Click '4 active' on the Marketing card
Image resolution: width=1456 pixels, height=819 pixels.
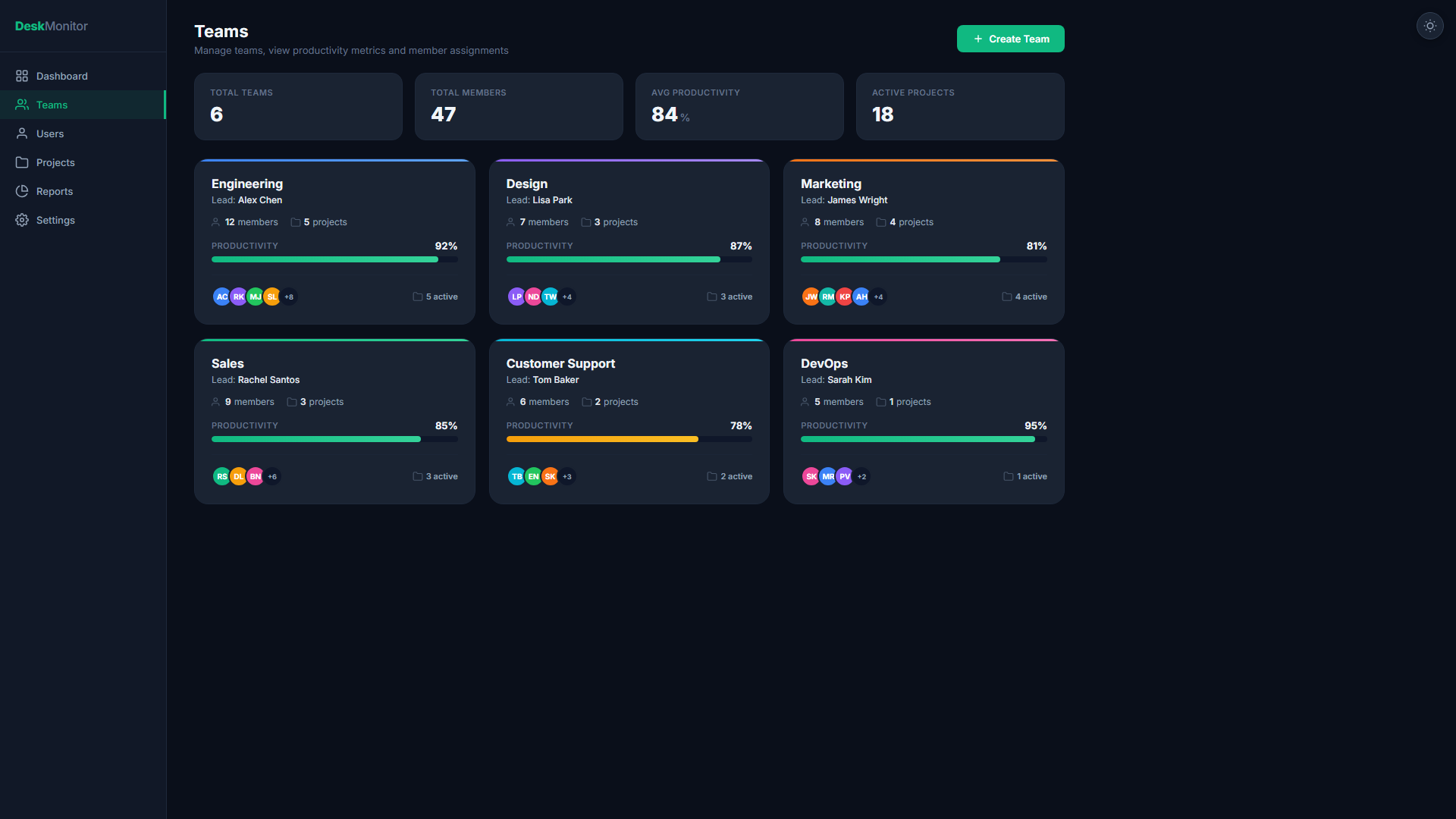pyautogui.click(x=1025, y=297)
